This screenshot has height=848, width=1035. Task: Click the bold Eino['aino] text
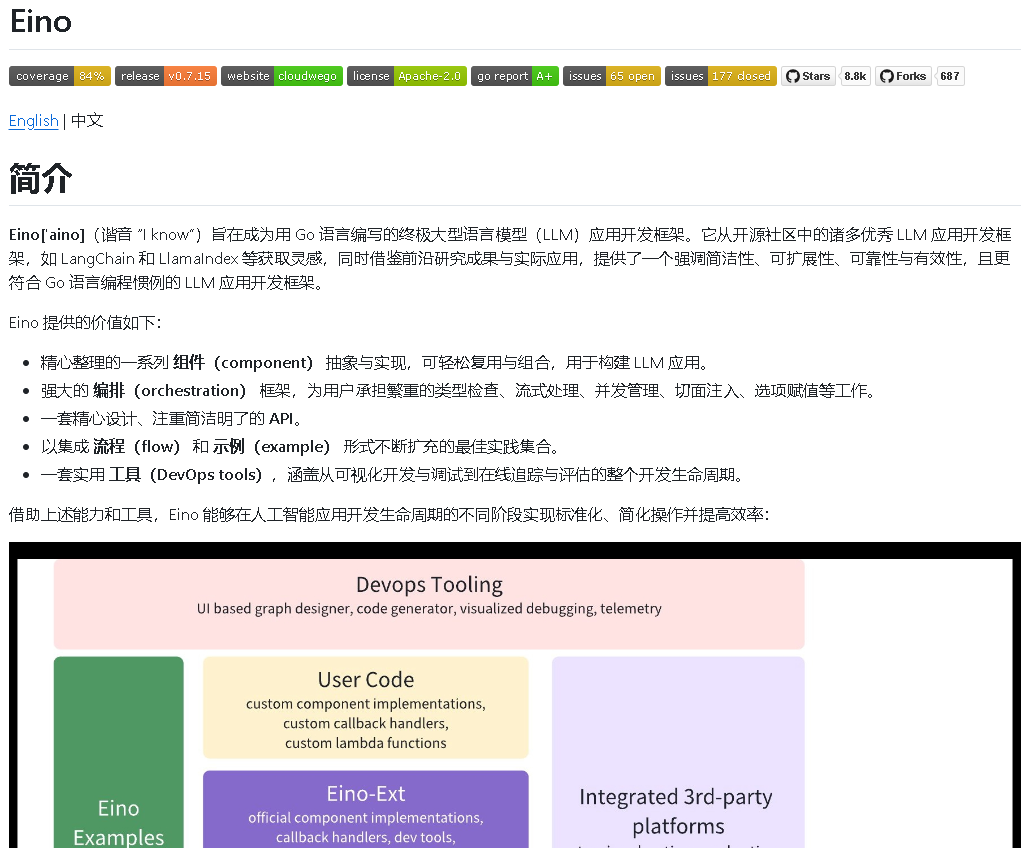point(47,235)
